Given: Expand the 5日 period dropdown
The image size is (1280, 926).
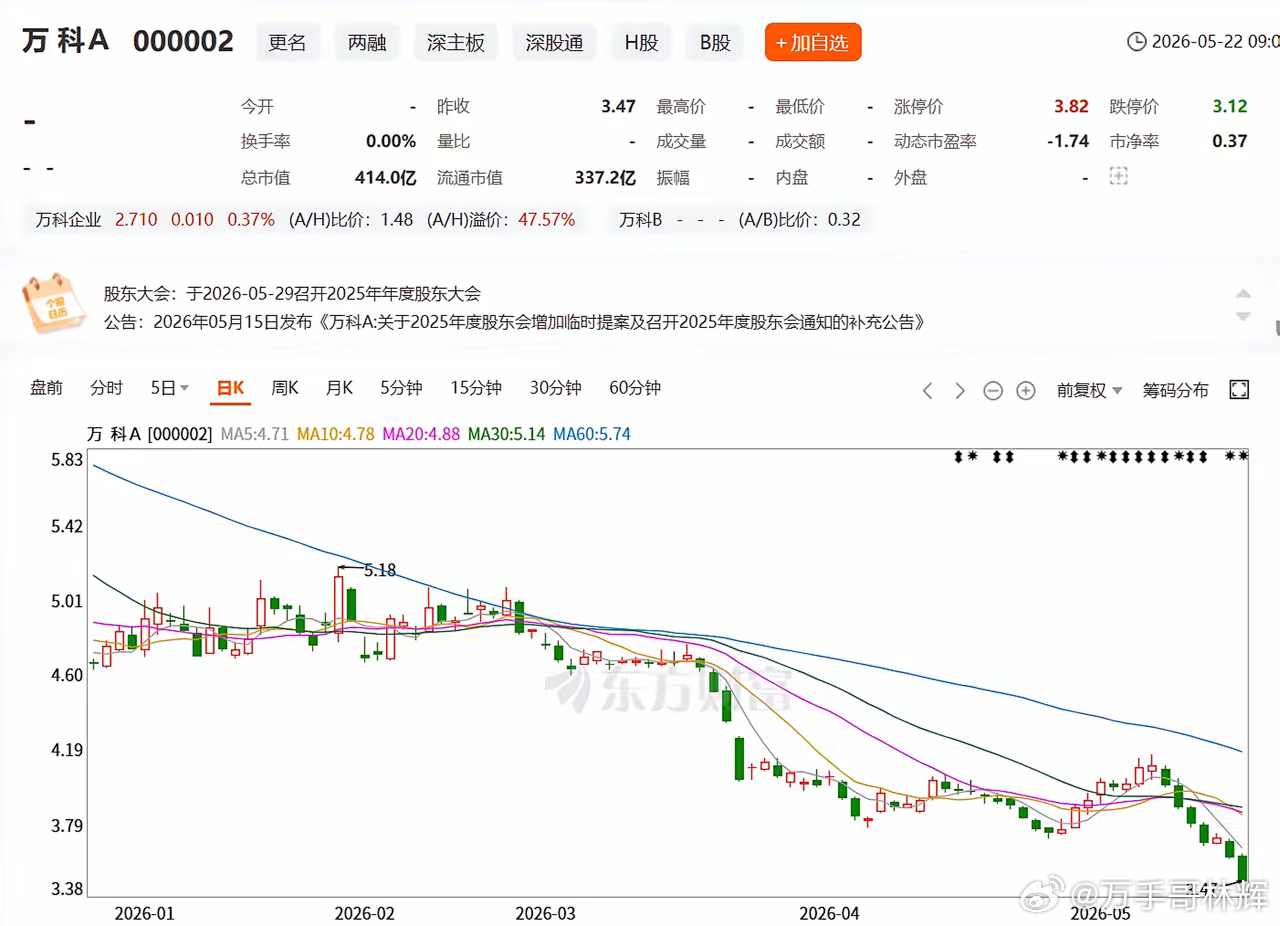Looking at the screenshot, I should coord(170,388).
